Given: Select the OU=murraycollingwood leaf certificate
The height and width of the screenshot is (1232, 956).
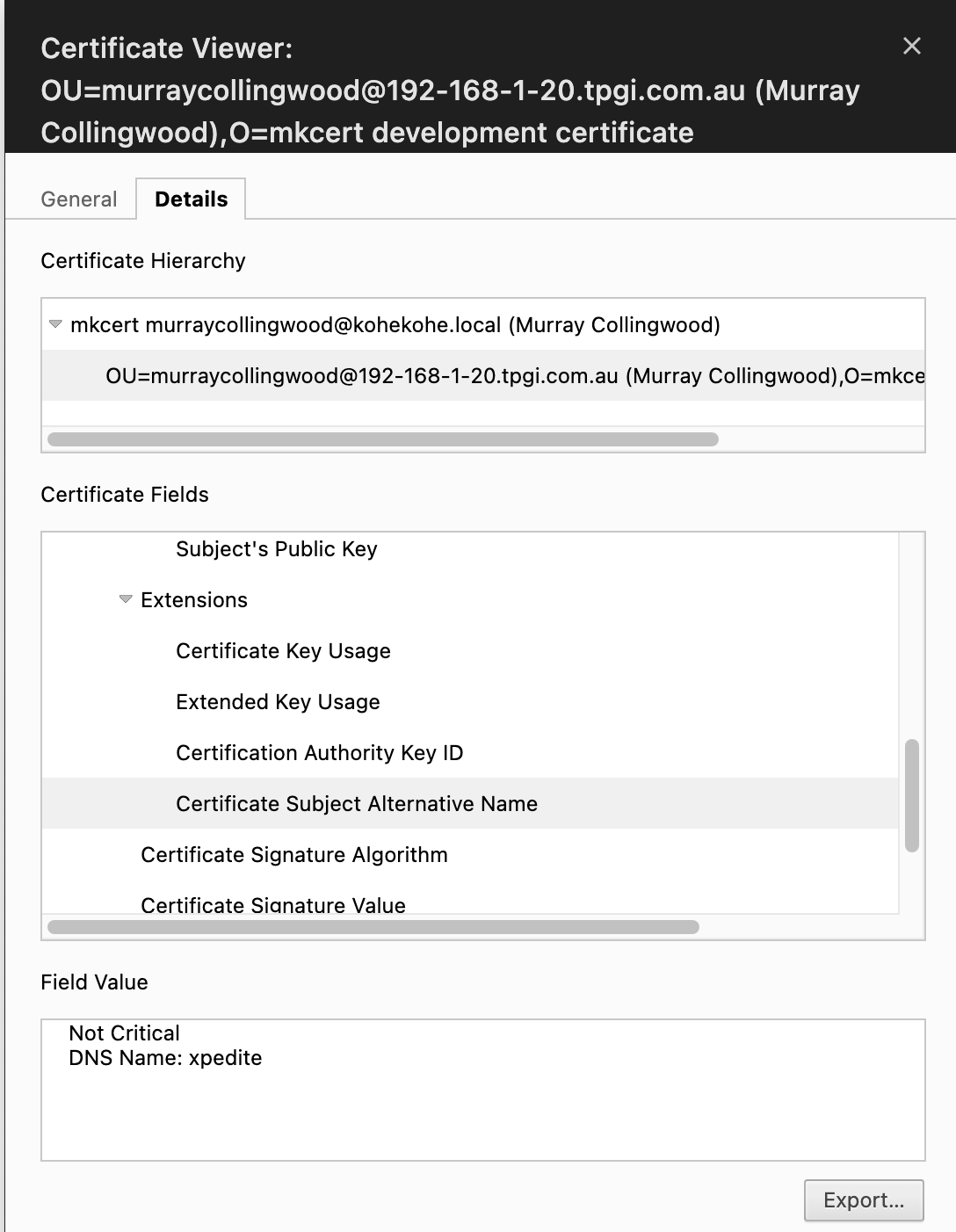Looking at the screenshot, I should (x=514, y=376).
